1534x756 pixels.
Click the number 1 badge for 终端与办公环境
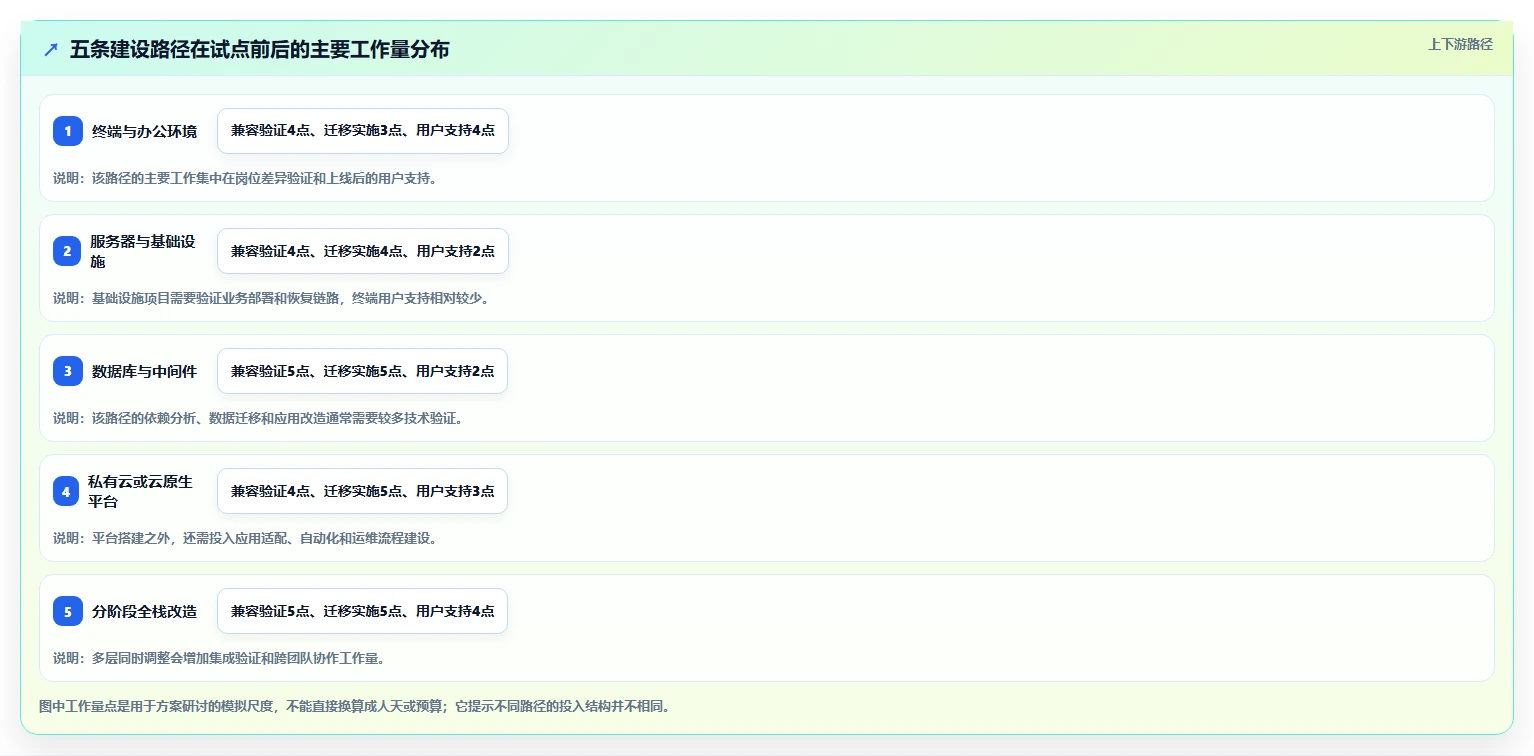point(68,131)
